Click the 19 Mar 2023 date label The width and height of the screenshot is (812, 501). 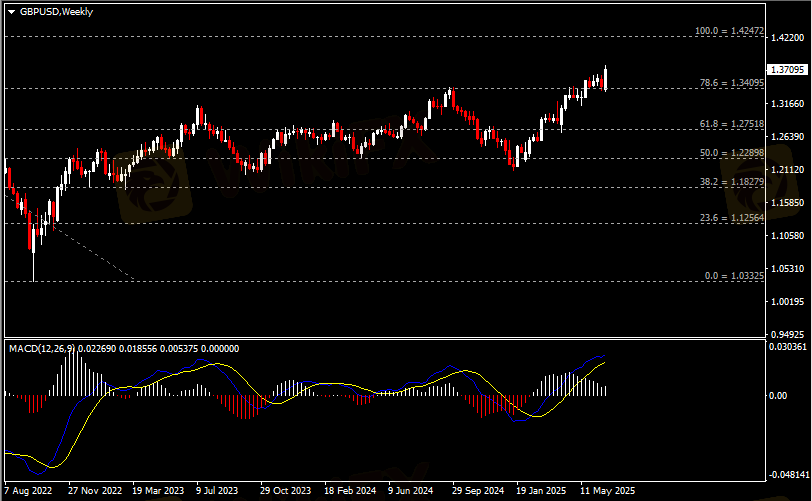pyautogui.click(x=158, y=491)
